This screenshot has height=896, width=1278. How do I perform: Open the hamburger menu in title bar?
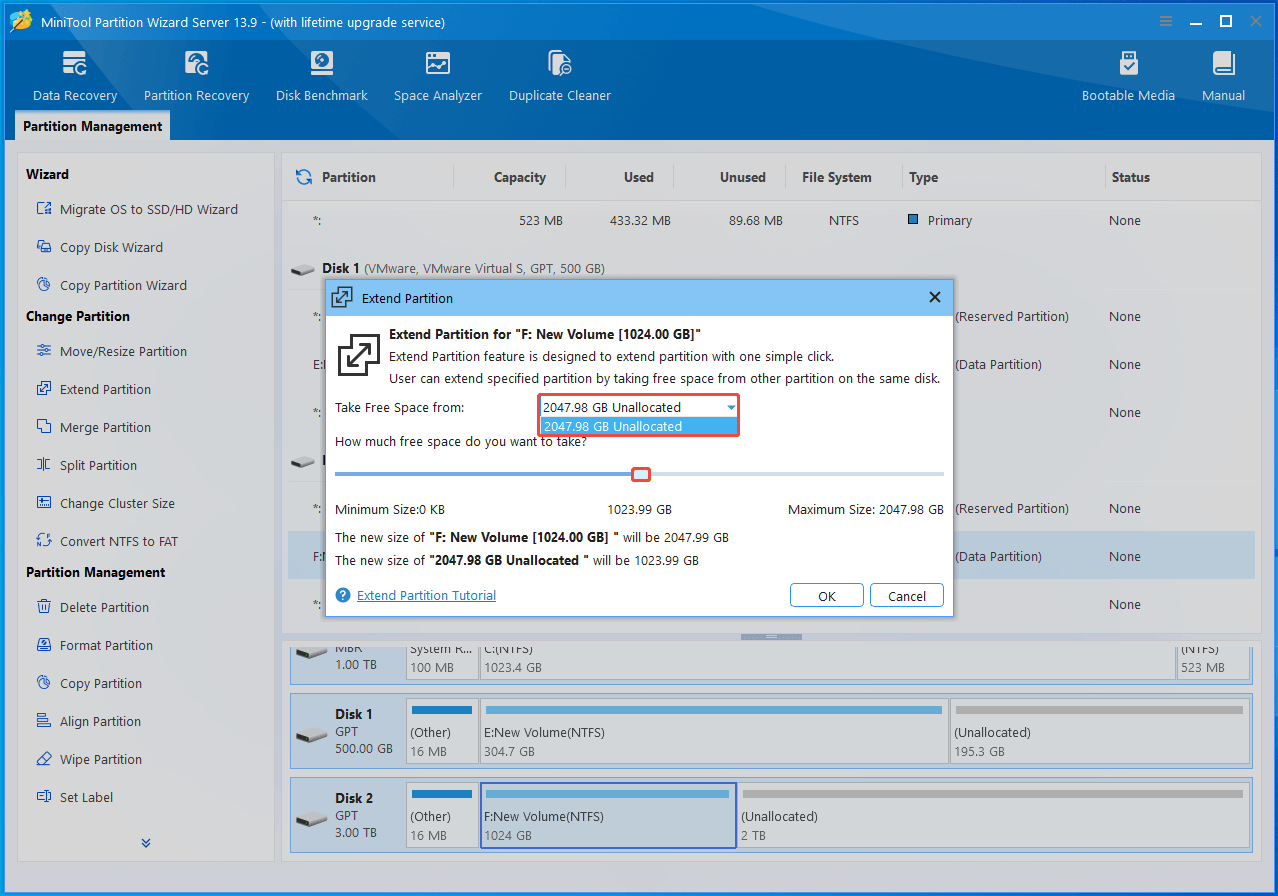pyautogui.click(x=1165, y=21)
